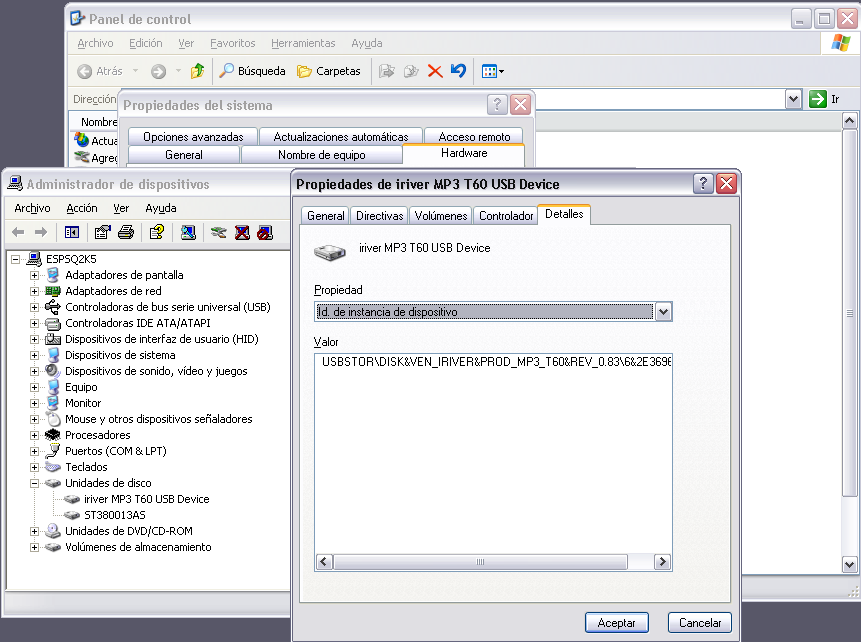The width and height of the screenshot is (861, 642).
Task: Click Disable device icon in toolbar
Action: (265, 232)
